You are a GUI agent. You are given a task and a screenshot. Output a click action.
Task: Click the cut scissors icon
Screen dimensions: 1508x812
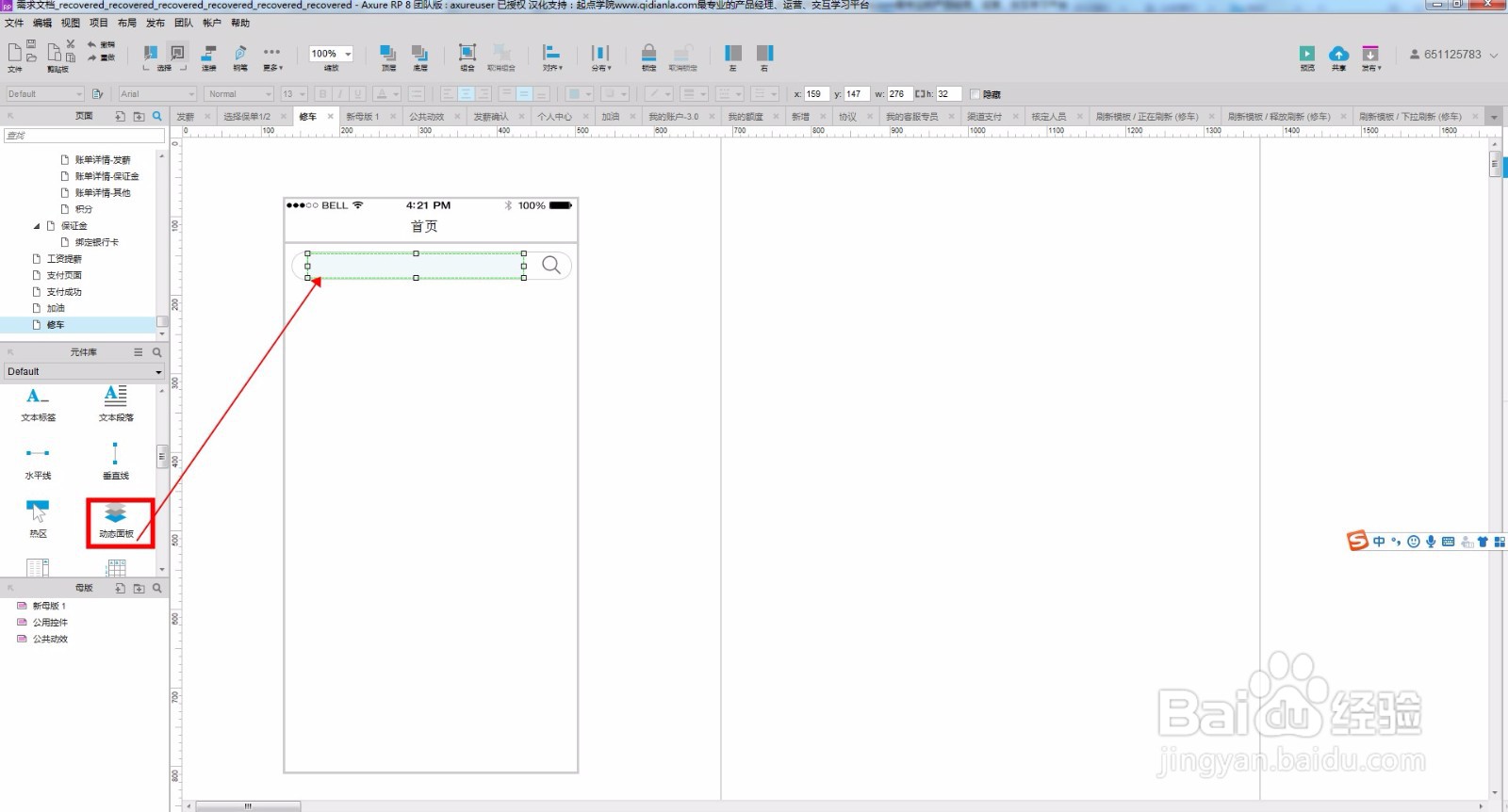71,43
